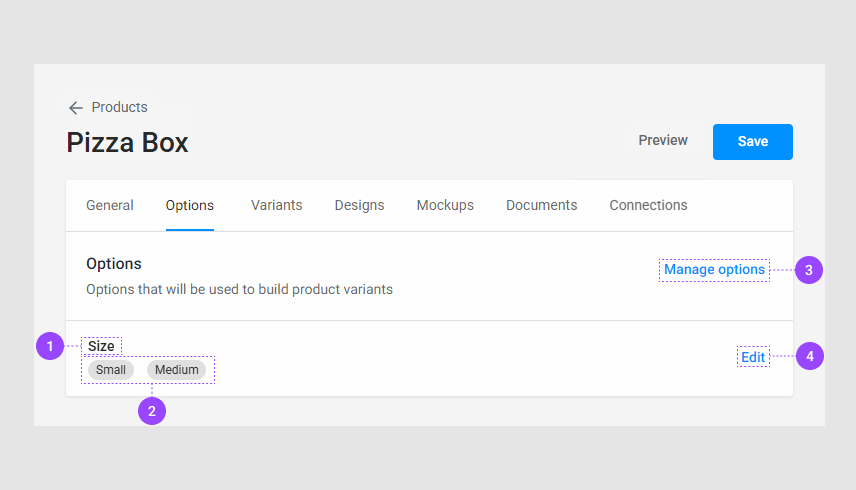Click the back arrow icon beside Products
856x490 pixels.
pos(76,108)
